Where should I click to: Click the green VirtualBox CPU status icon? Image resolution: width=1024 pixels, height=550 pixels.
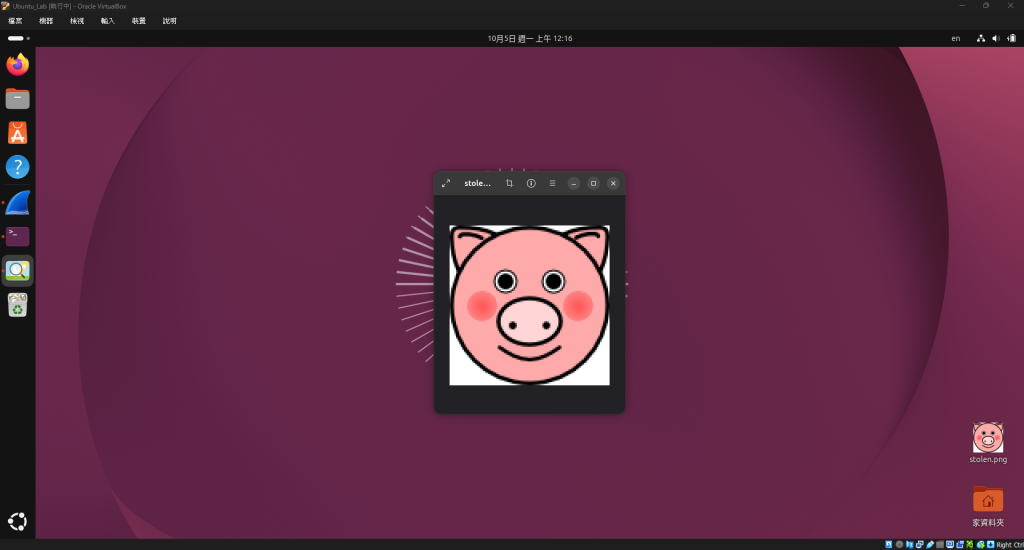[970, 544]
